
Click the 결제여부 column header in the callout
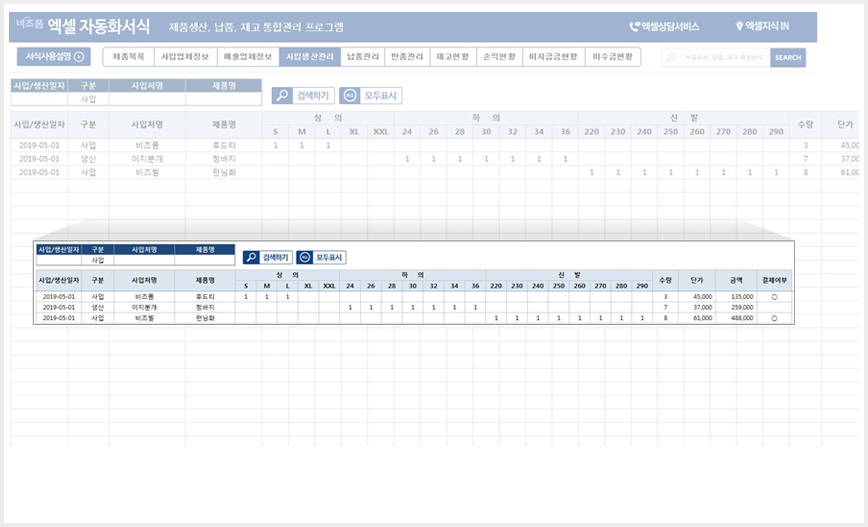(774, 280)
